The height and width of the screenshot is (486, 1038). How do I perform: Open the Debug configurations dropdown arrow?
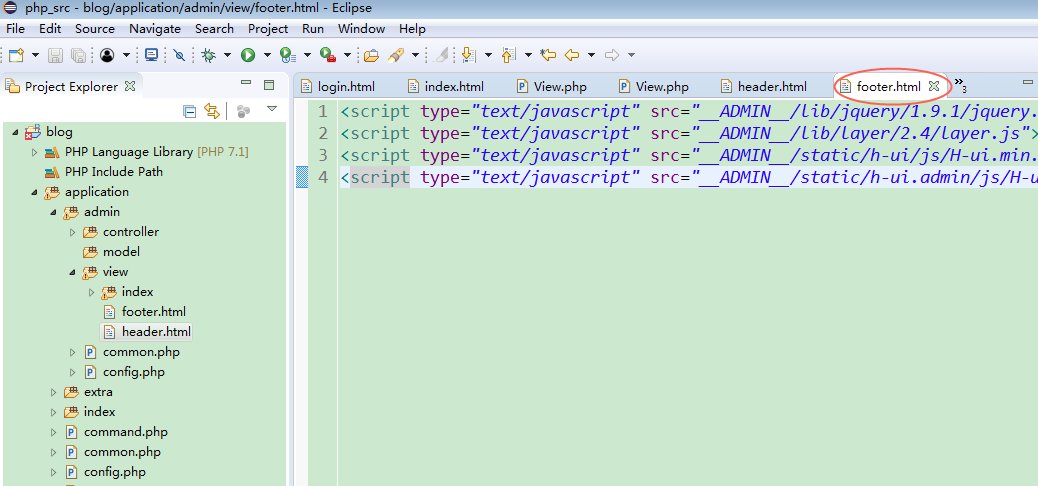point(227,55)
